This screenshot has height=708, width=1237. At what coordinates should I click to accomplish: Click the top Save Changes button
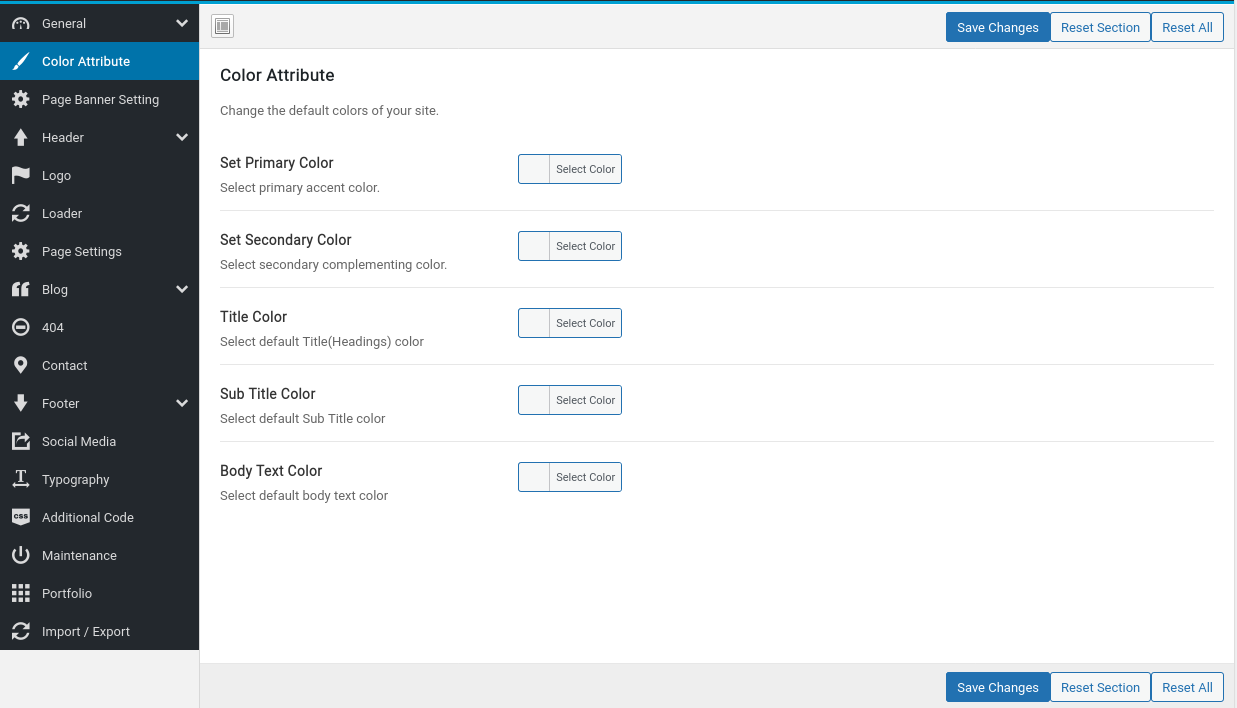pos(997,27)
